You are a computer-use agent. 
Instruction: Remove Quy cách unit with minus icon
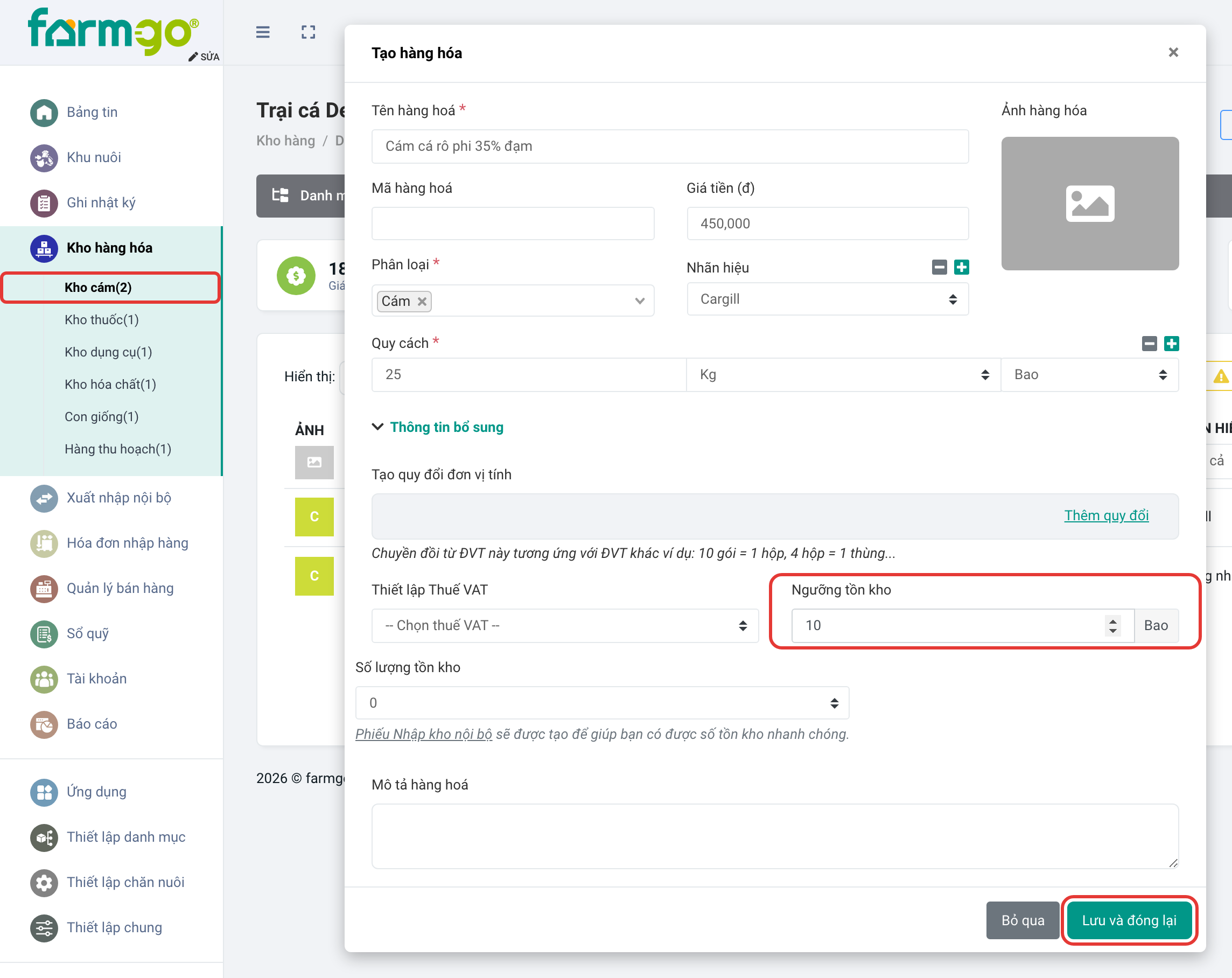pos(1149,344)
